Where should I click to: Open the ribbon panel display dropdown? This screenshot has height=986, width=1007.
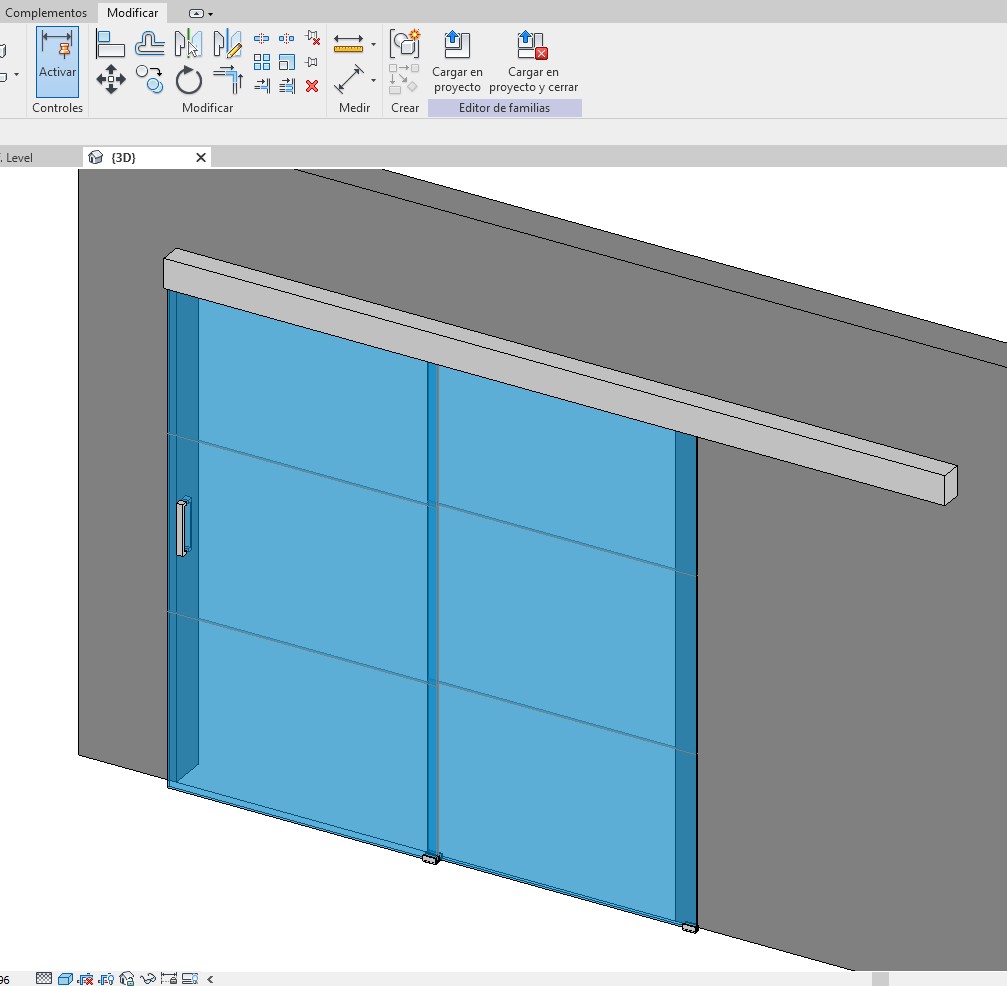pos(201,14)
